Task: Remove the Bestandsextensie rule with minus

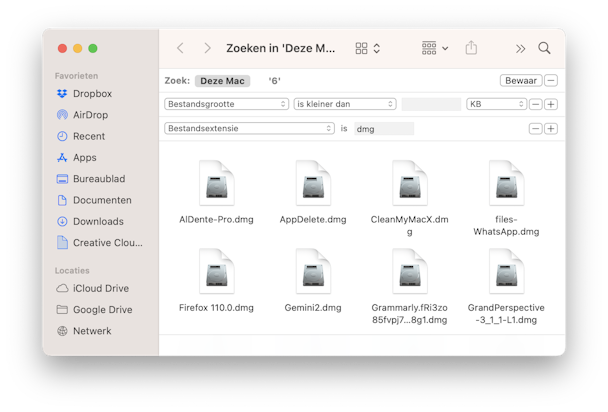Action: tap(535, 129)
